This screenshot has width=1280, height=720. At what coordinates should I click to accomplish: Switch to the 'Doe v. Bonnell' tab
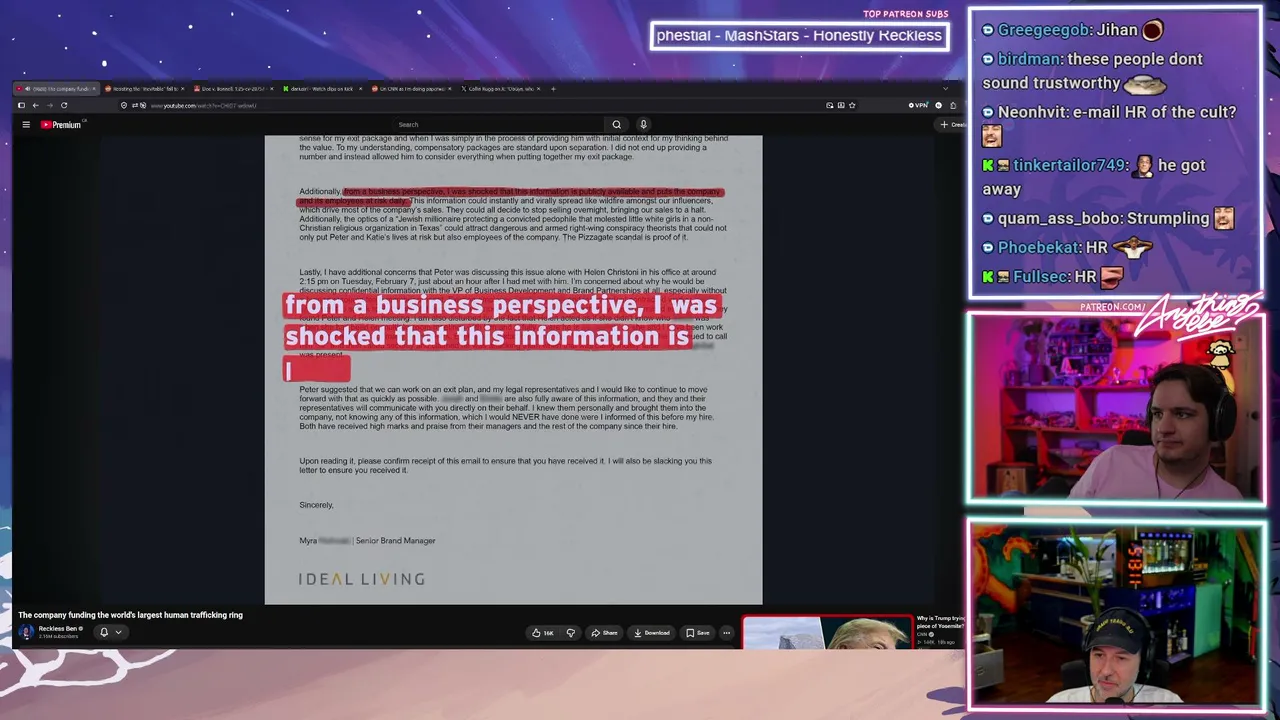tap(232, 89)
